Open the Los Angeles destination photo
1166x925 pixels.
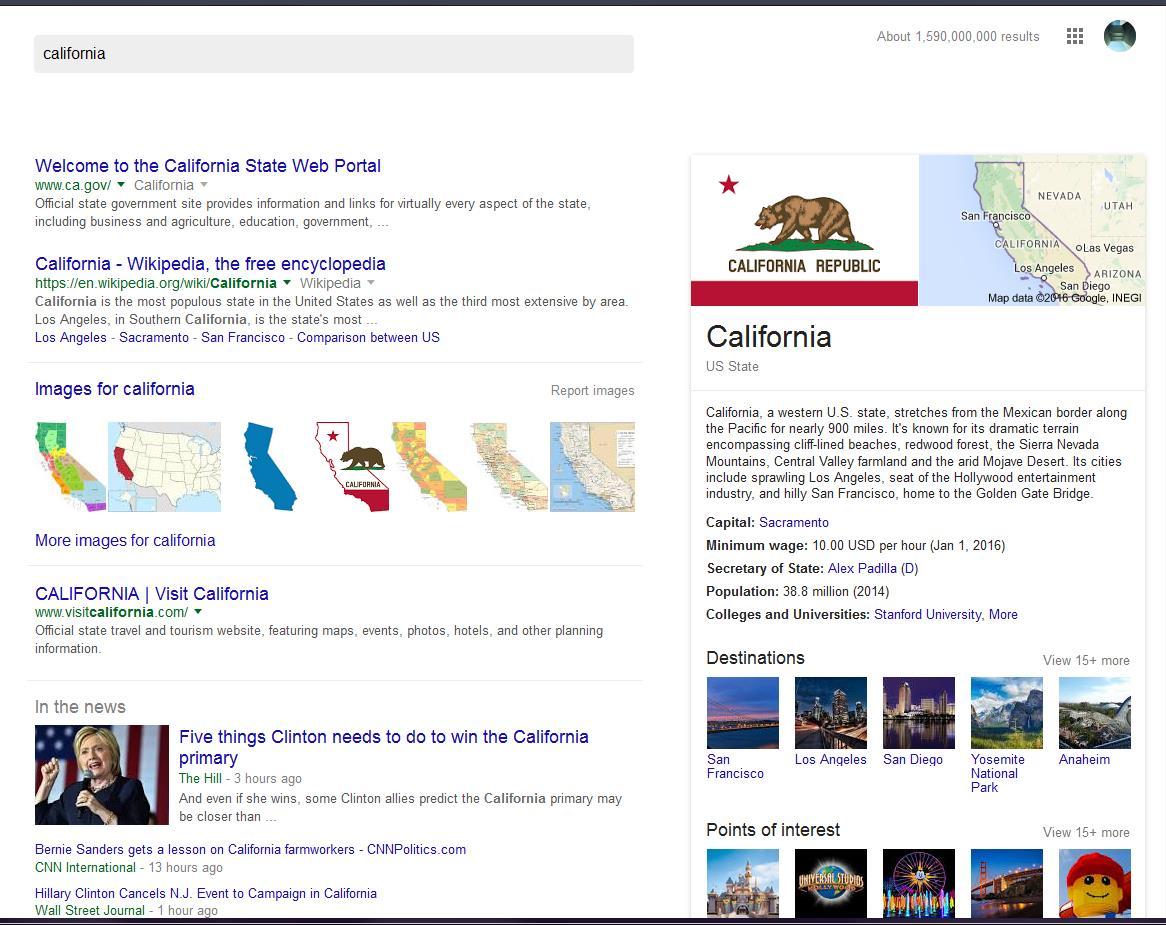coord(831,712)
